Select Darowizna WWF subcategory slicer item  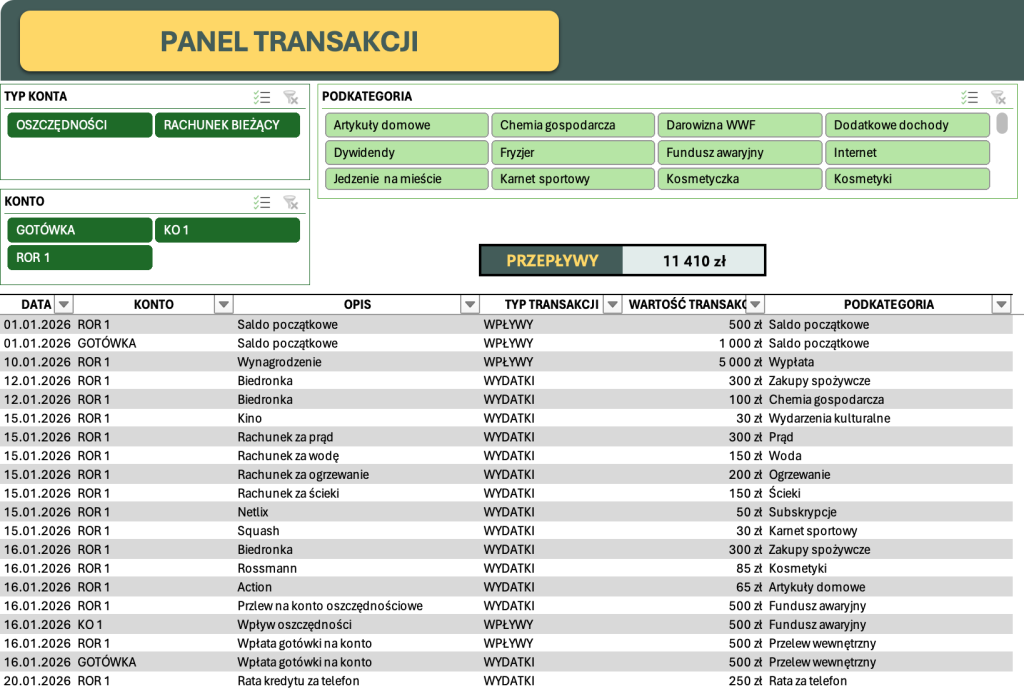(739, 125)
